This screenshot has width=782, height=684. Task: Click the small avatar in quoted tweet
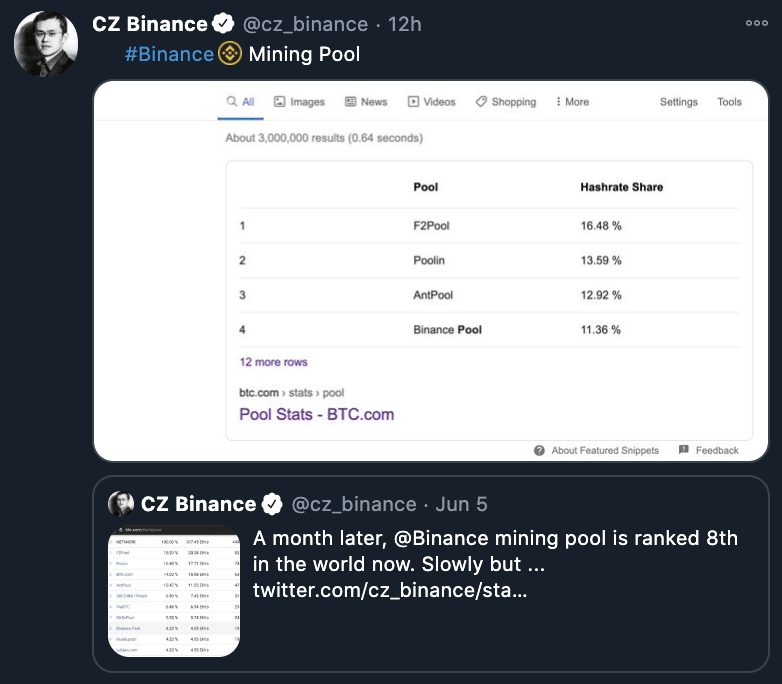click(x=121, y=504)
